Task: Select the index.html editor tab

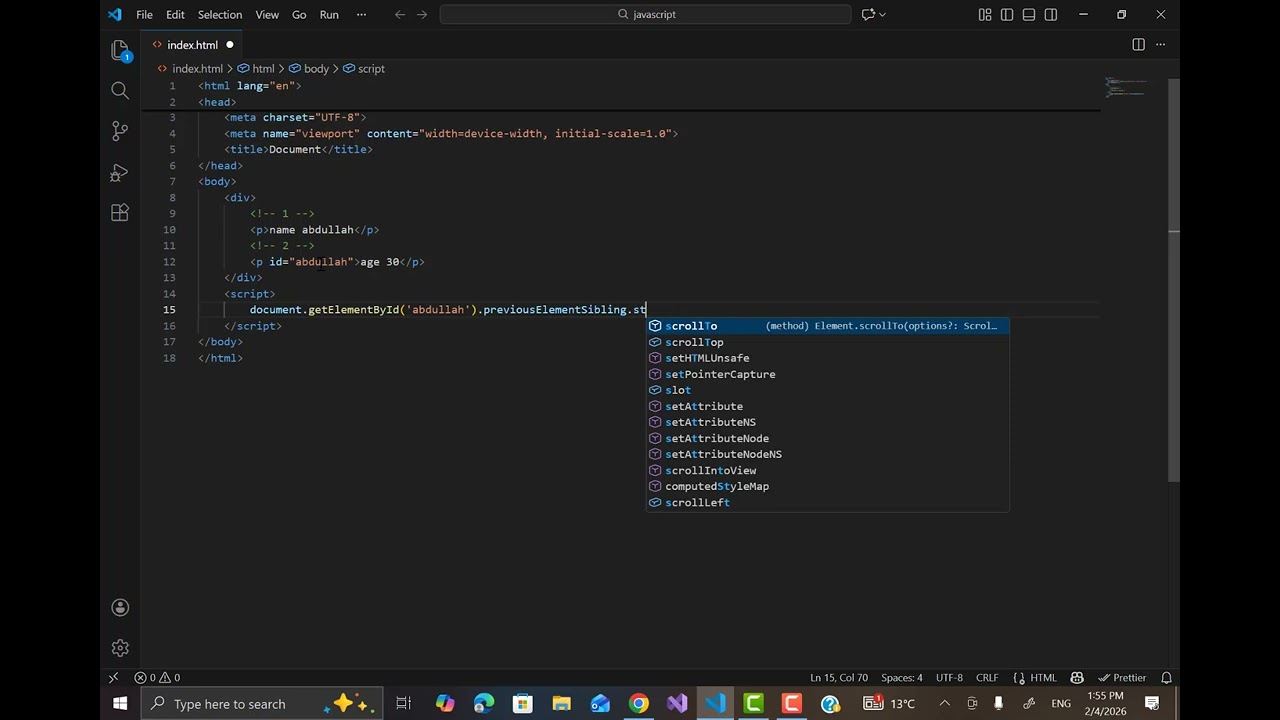Action: [x=192, y=44]
